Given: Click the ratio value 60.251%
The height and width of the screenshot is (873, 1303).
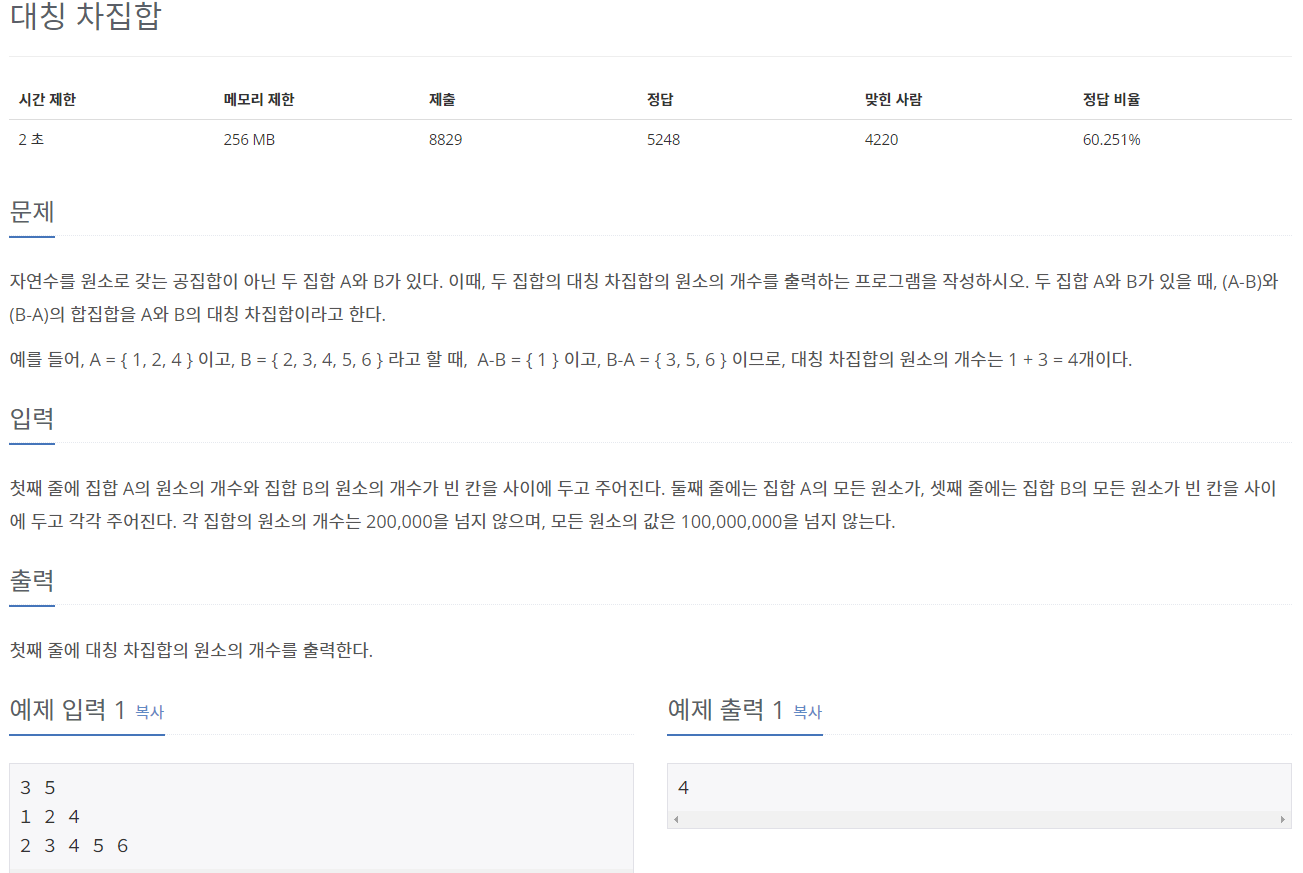Looking at the screenshot, I should [1111, 140].
